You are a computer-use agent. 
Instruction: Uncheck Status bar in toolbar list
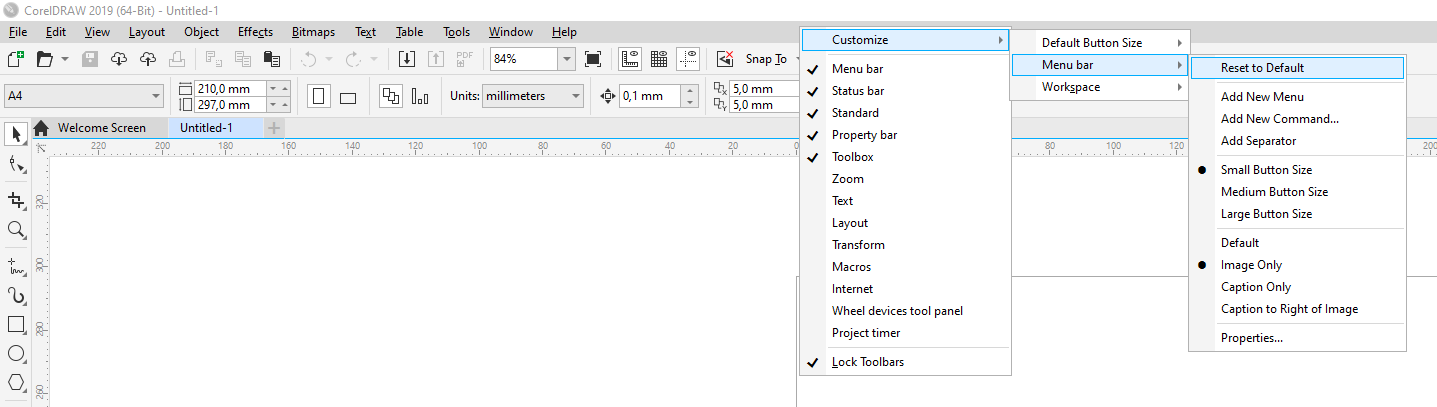[x=905, y=91]
